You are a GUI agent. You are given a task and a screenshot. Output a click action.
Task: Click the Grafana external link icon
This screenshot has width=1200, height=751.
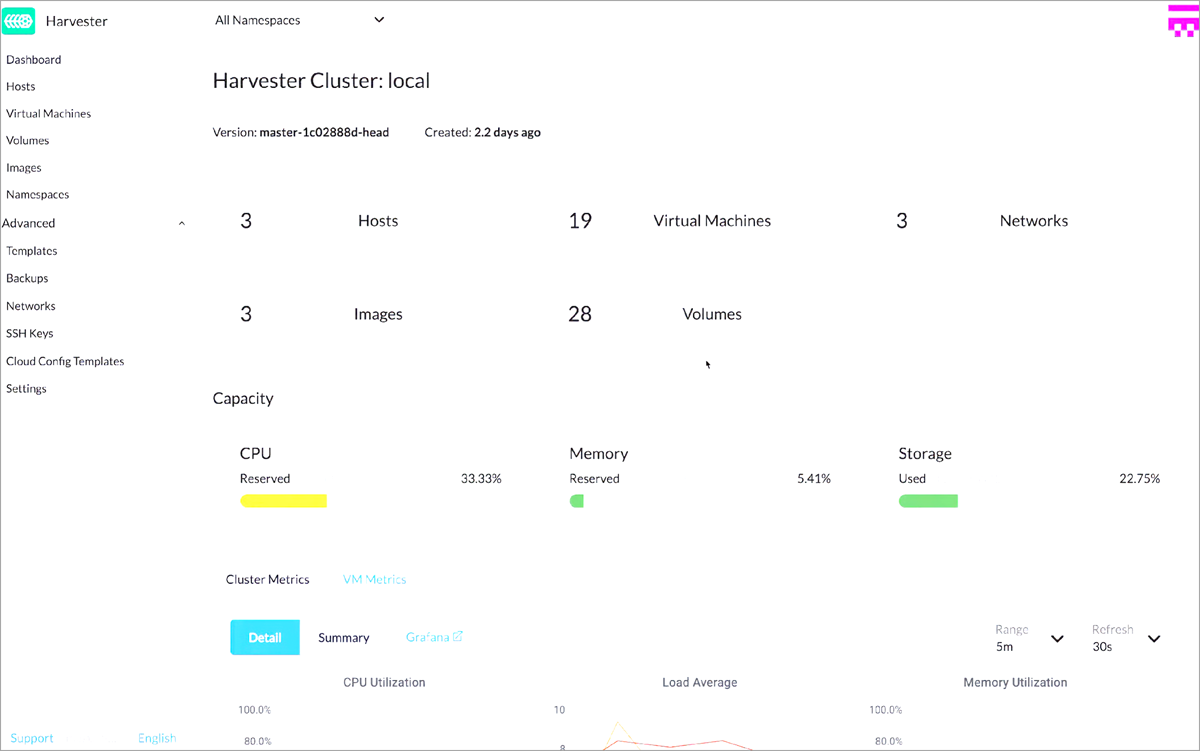pyautogui.click(x=458, y=637)
